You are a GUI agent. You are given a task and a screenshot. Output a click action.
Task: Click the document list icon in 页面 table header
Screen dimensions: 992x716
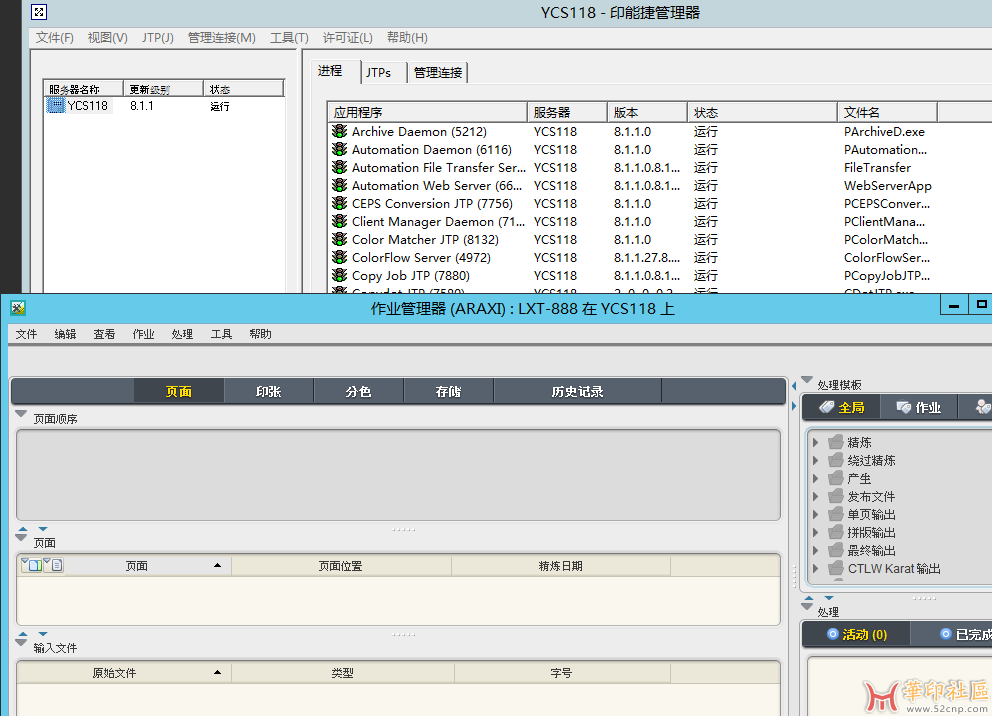(x=54, y=565)
